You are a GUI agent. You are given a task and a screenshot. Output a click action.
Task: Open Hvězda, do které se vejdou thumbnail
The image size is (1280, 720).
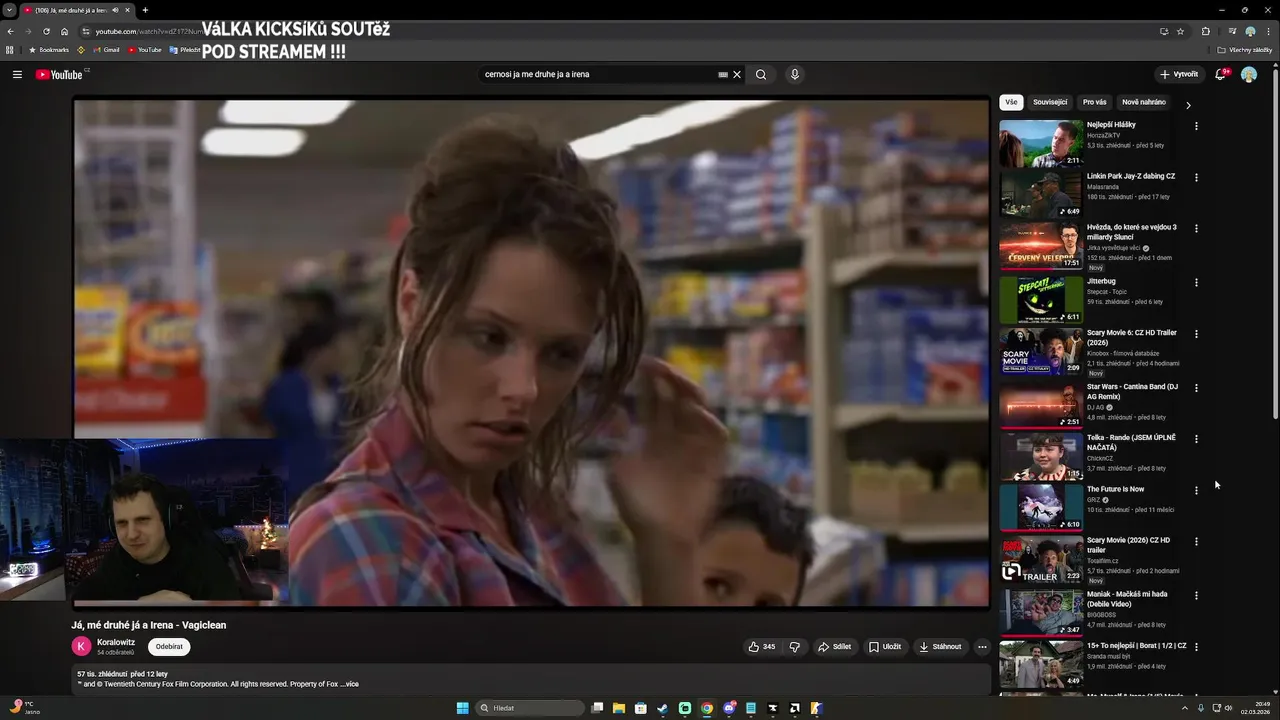pyautogui.click(x=1041, y=247)
